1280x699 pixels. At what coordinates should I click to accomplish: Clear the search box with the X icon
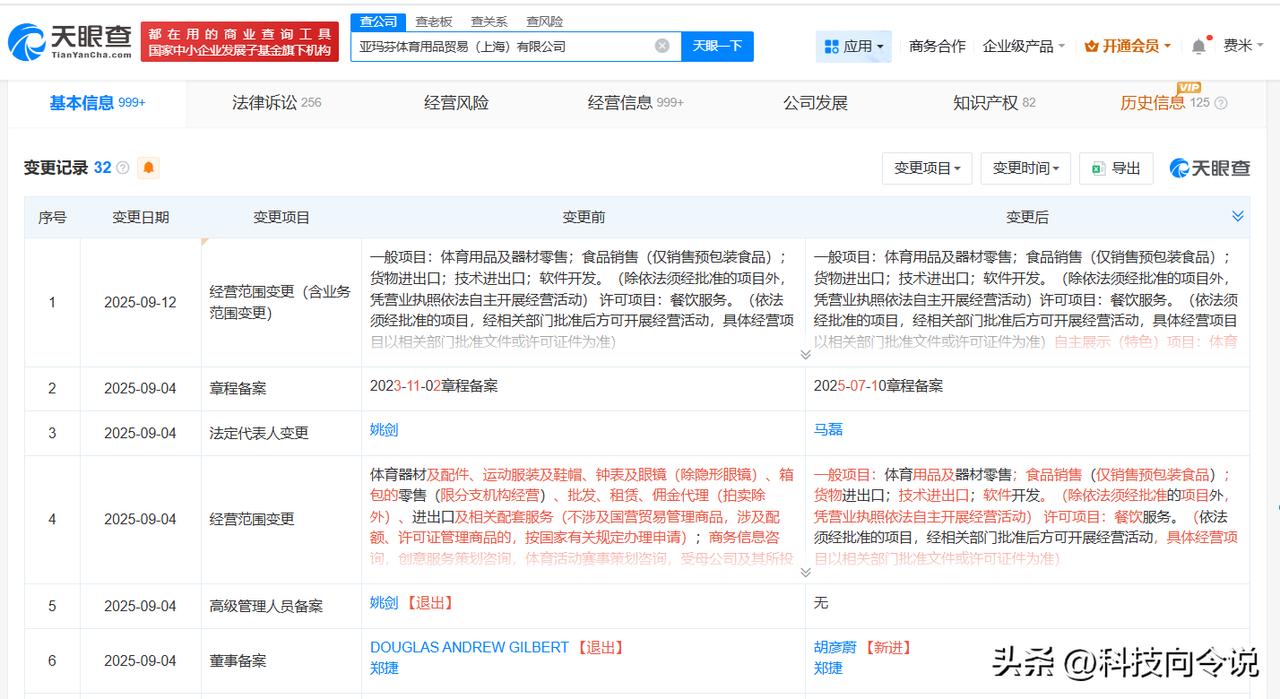pos(662,46)
